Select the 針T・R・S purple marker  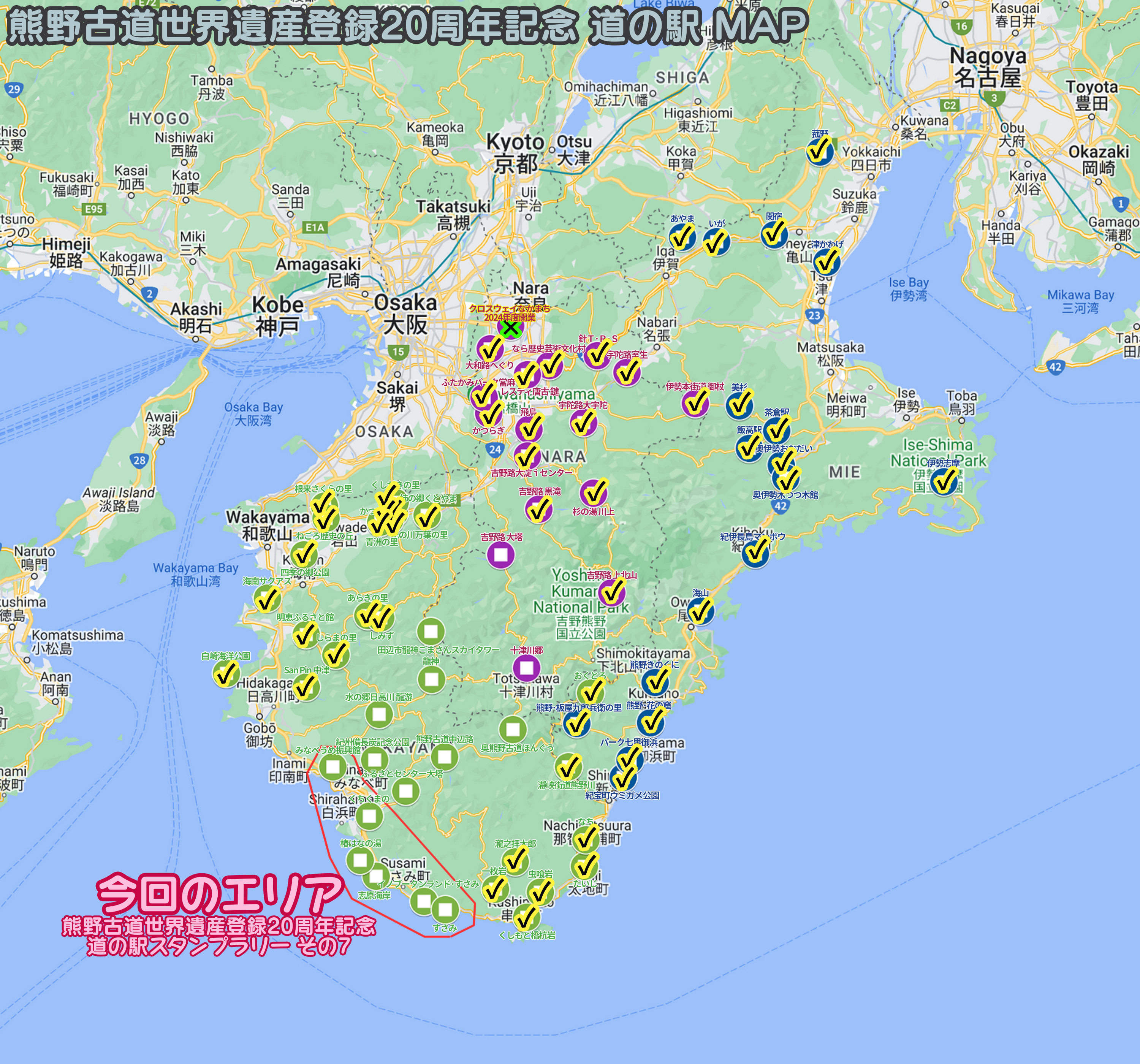coord(597,355)
